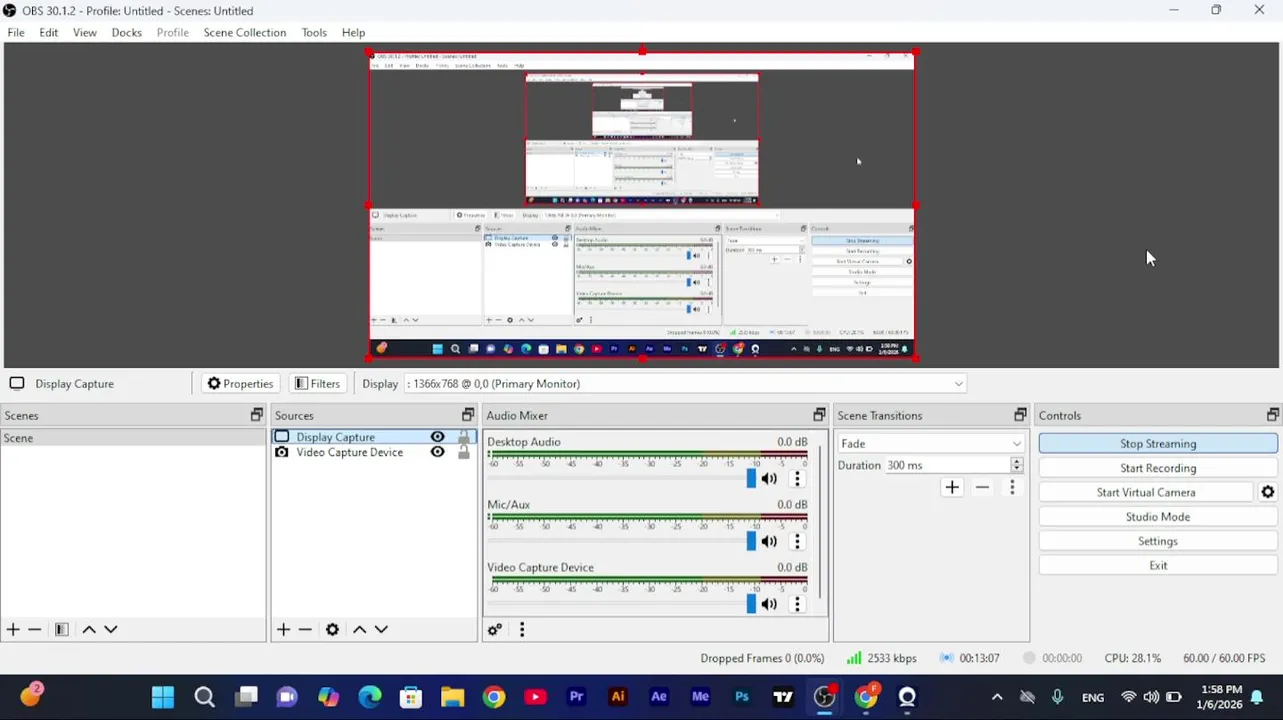Open Audio Mixer menu three-dots at bottom
The height and width of the screenshot is (720, 1283).
521,629
